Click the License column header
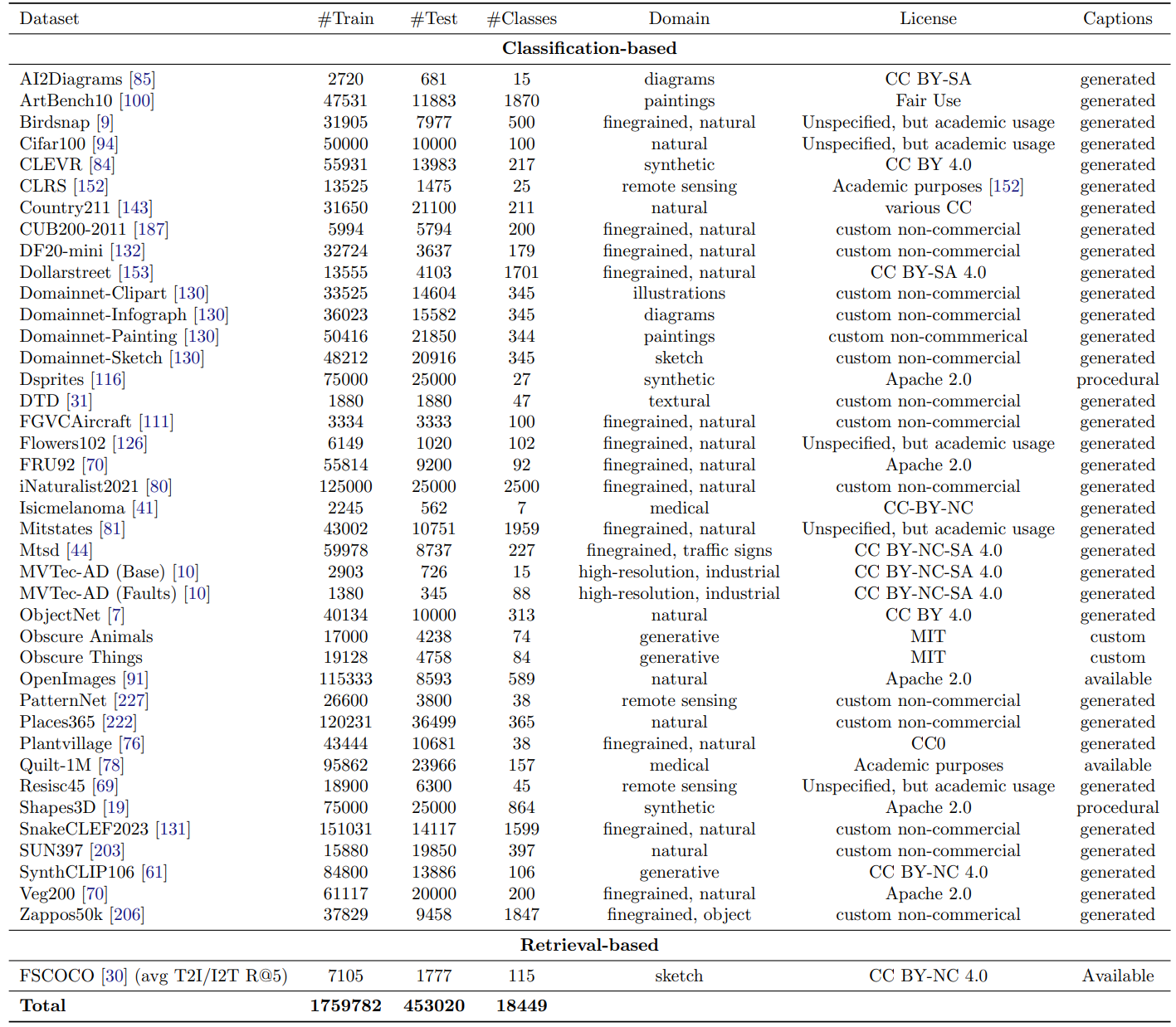The width and height of the screenshot is (1176, 1027). 928,18
